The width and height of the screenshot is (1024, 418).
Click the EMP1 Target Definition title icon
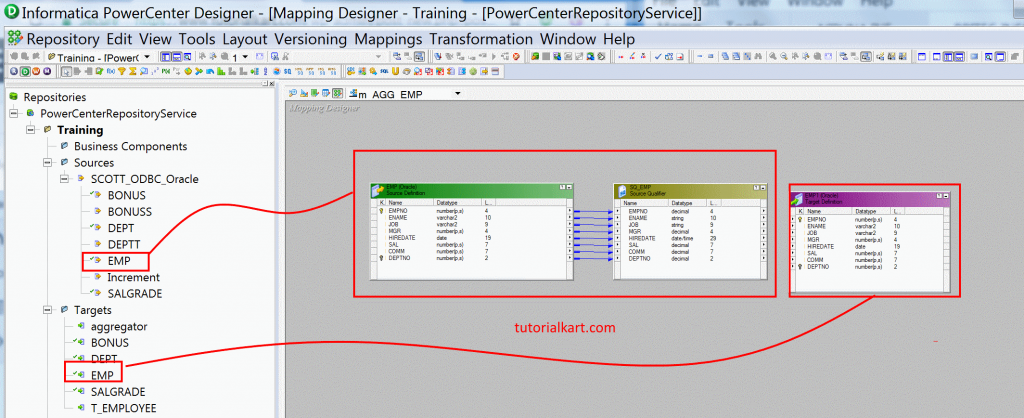pos(797,199)
